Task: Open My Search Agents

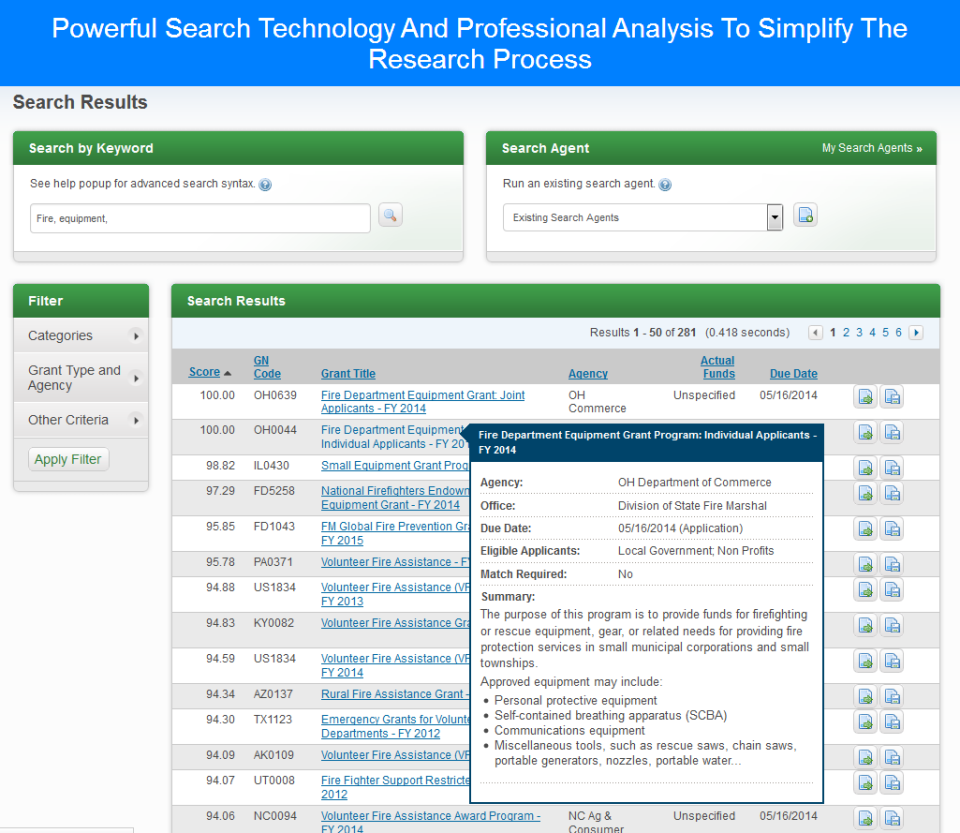Action: click(871, 147)
